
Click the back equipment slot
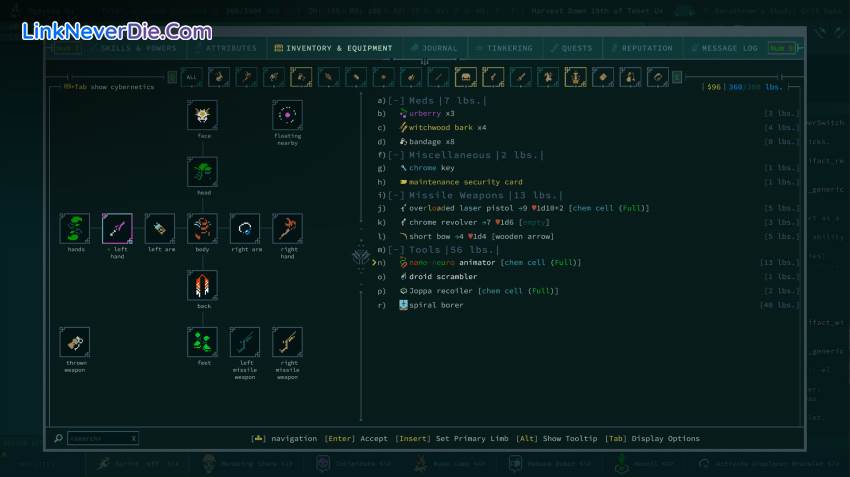pos(202,286)
